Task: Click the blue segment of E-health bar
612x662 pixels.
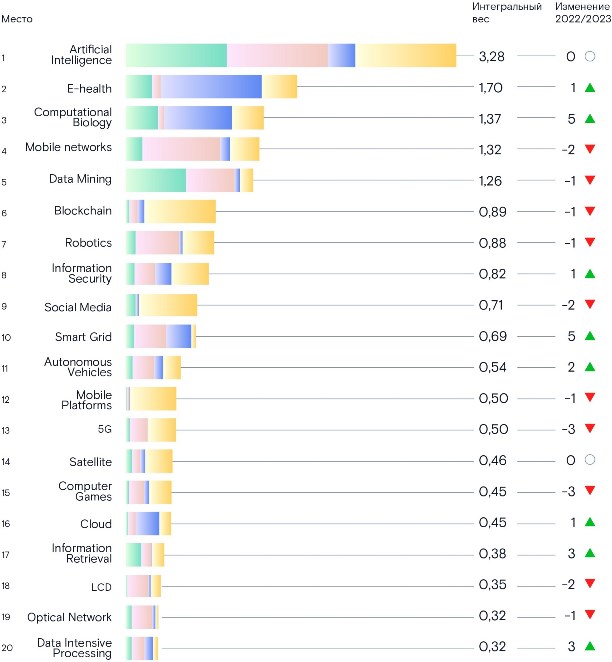Action: coord(211,87)
